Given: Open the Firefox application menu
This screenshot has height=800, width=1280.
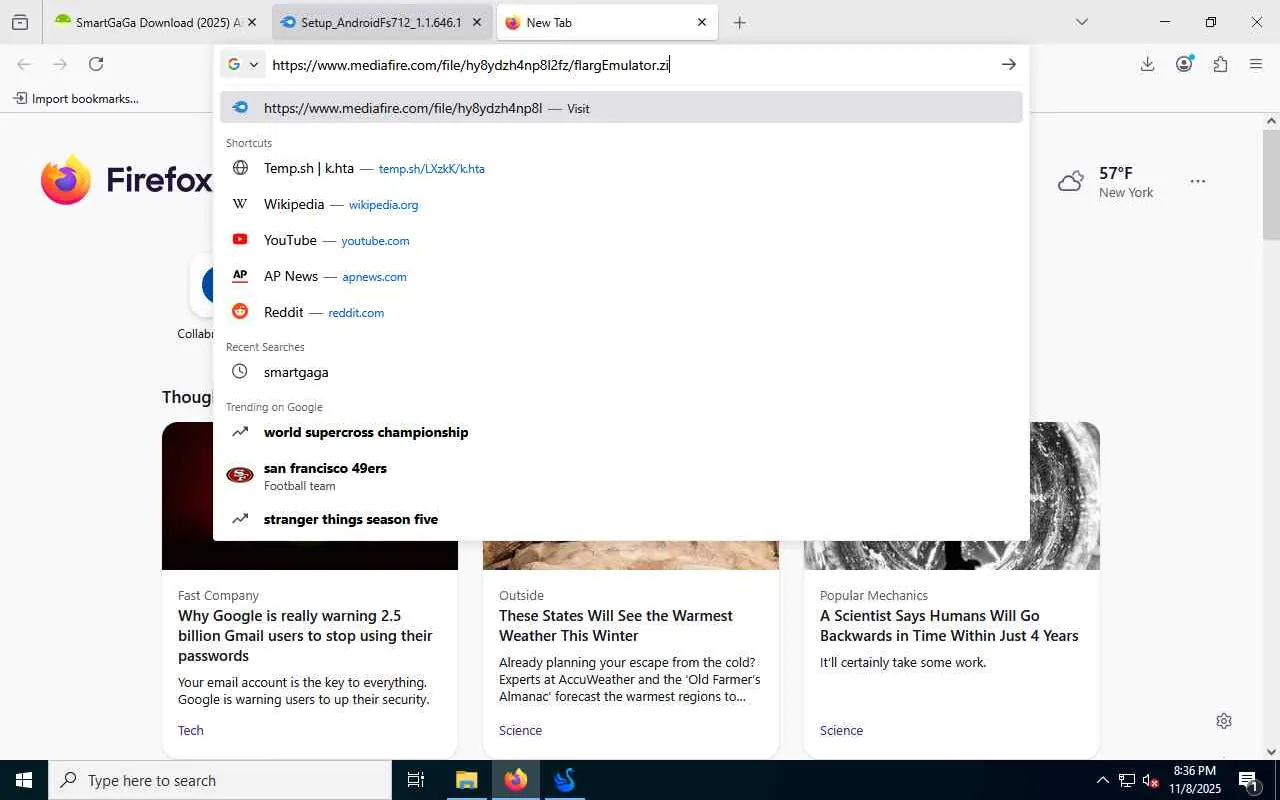Looking at the screenshot, I should coord(1256,64).
